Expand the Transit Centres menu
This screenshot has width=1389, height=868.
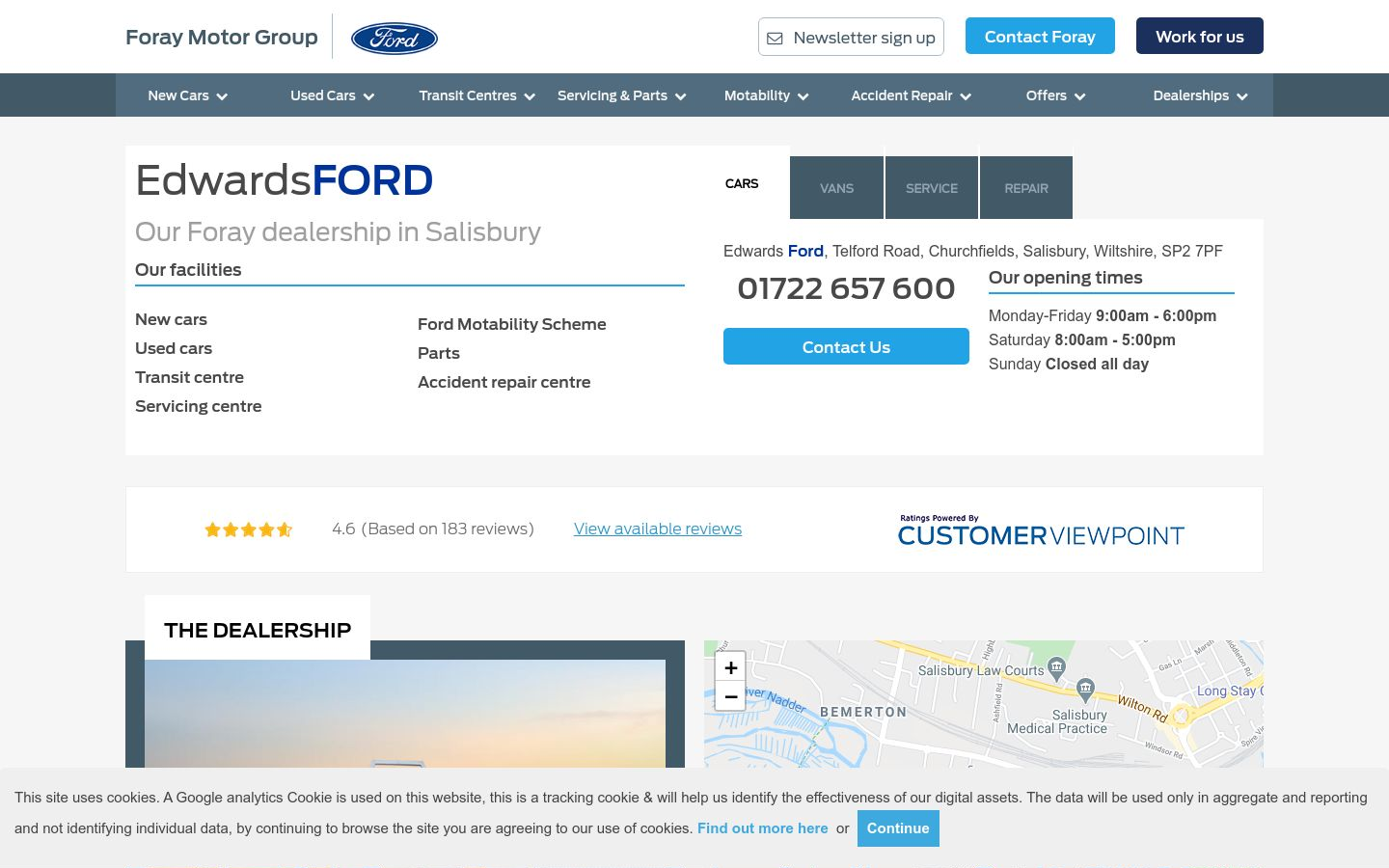477,95
